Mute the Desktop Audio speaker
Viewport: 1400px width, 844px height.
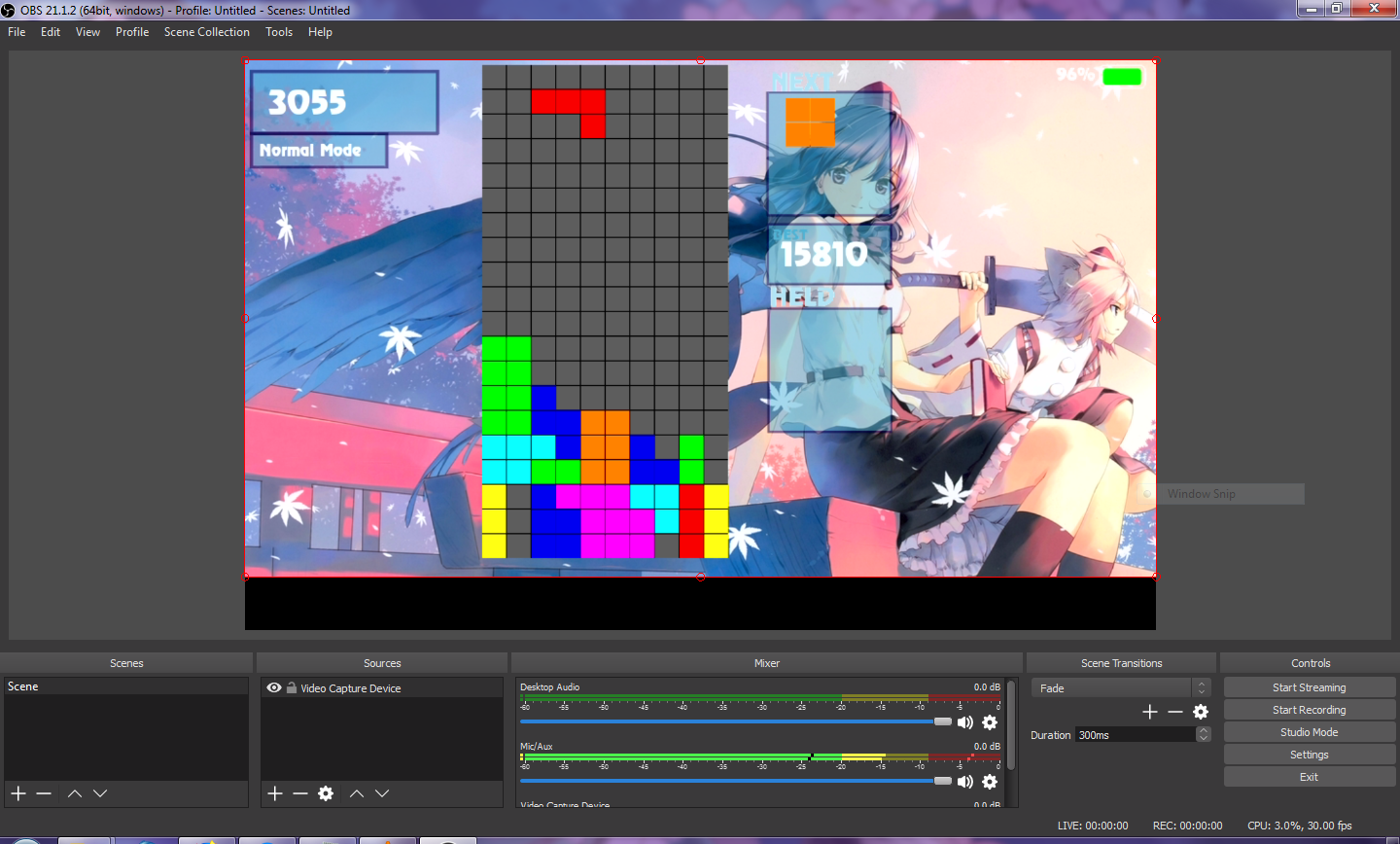click(965, 722)
